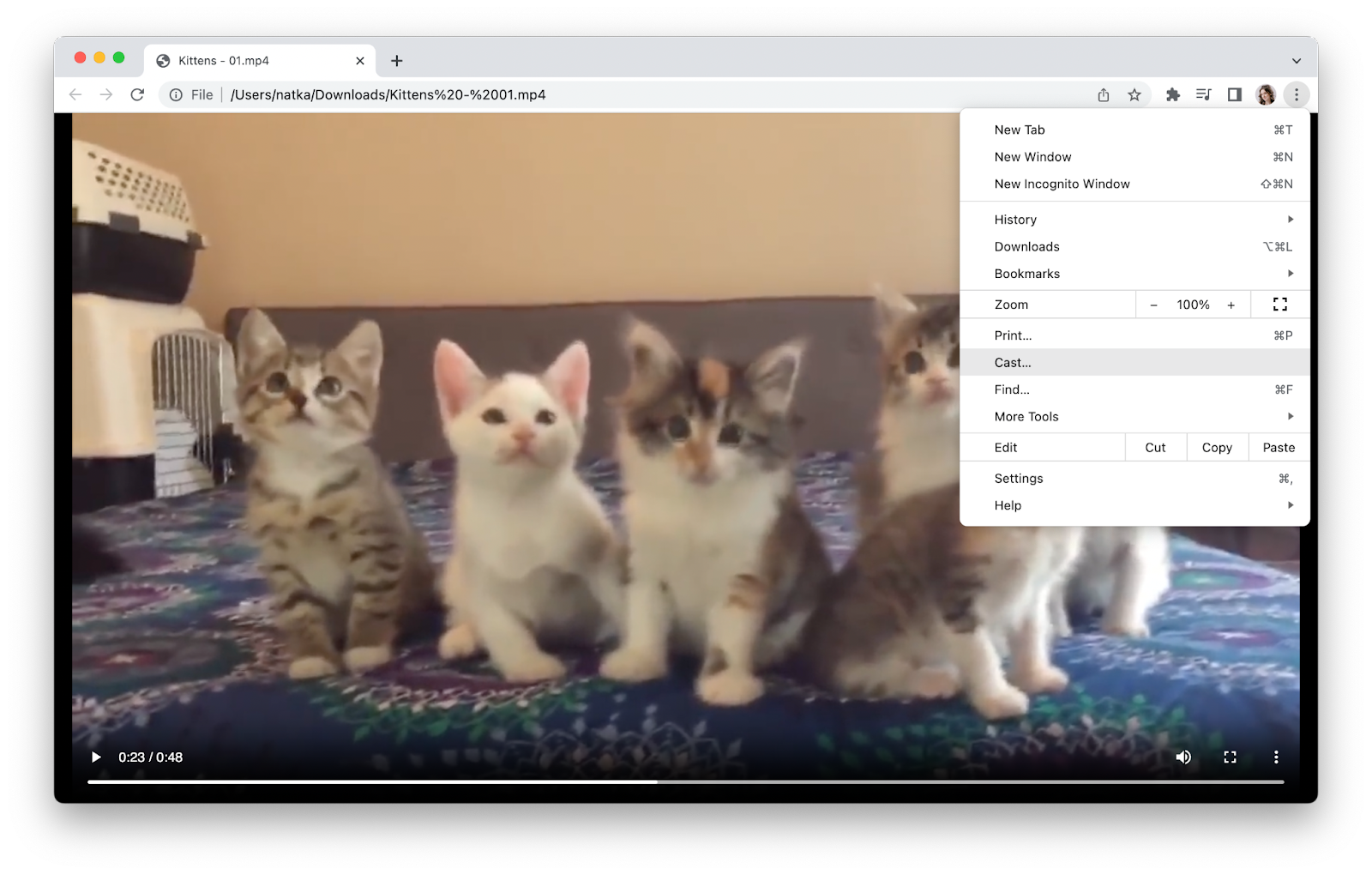The height and width of the screenshot is (875, 1372).
Task: Click the macOS green maximize button
Action: [119, 57]
